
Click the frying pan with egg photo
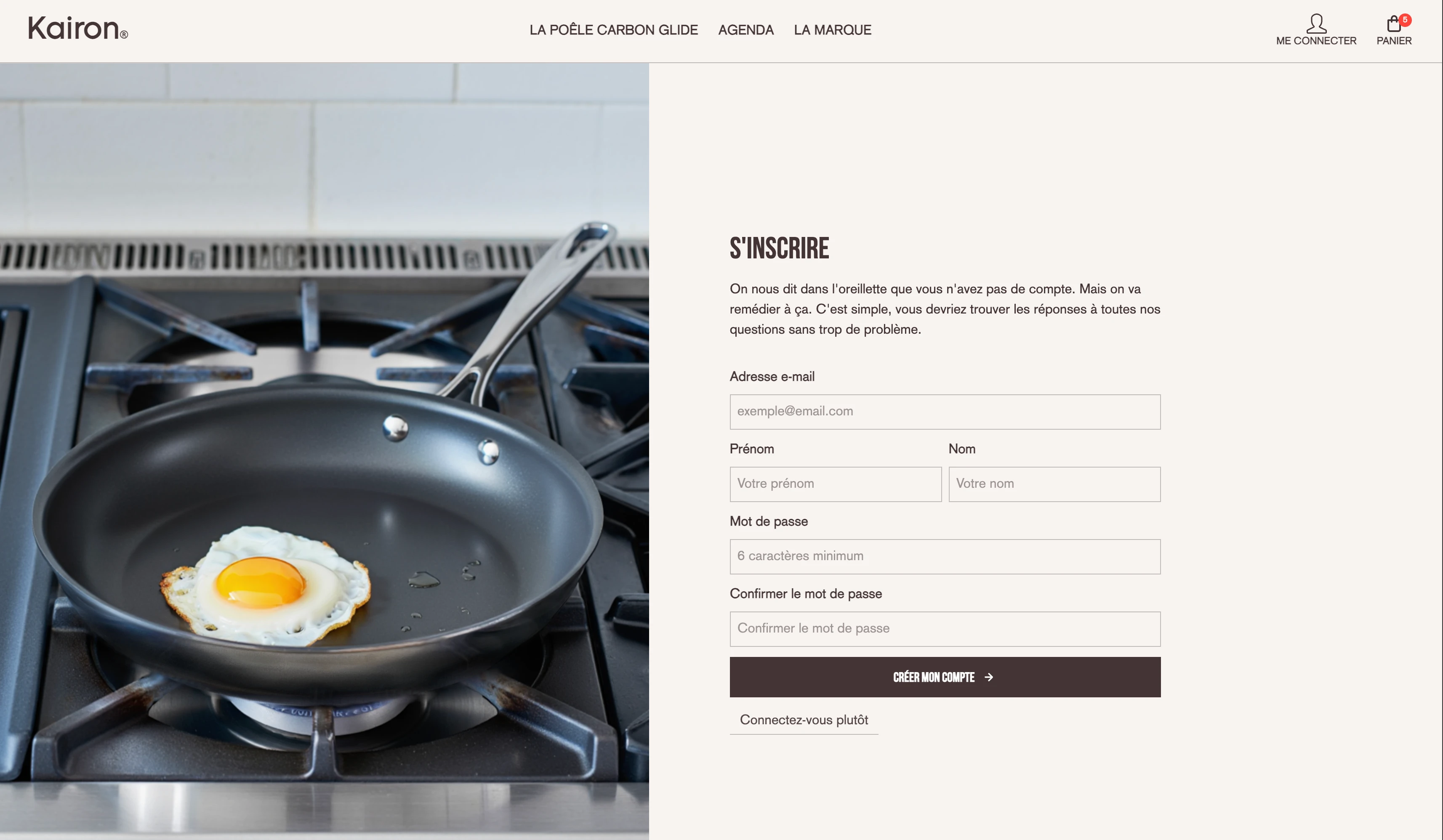(324, 451)
